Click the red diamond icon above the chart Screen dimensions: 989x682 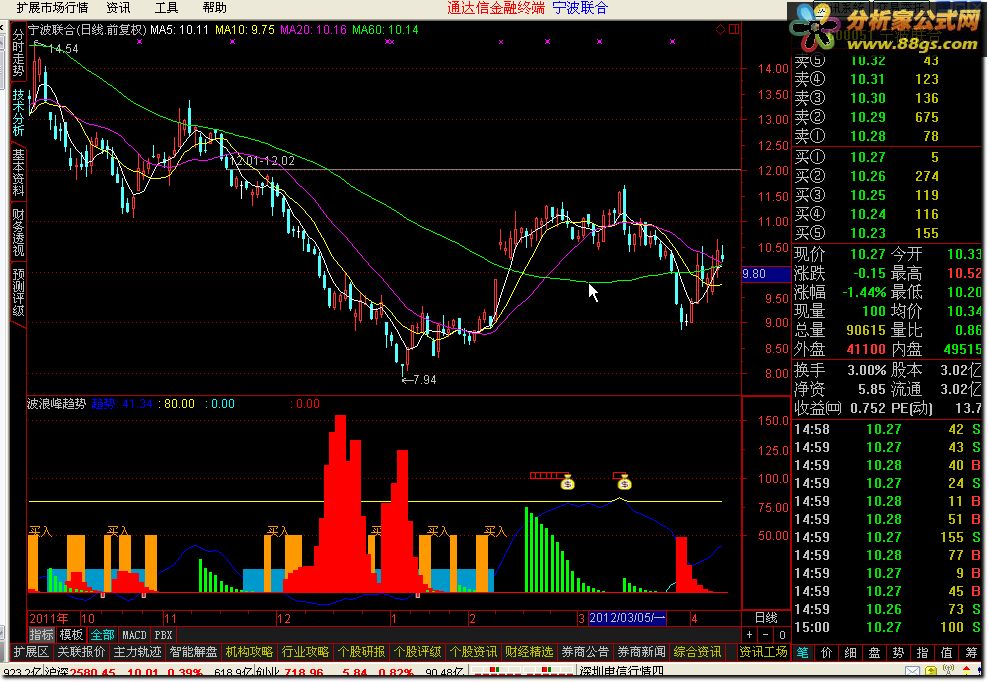point(720,29)
